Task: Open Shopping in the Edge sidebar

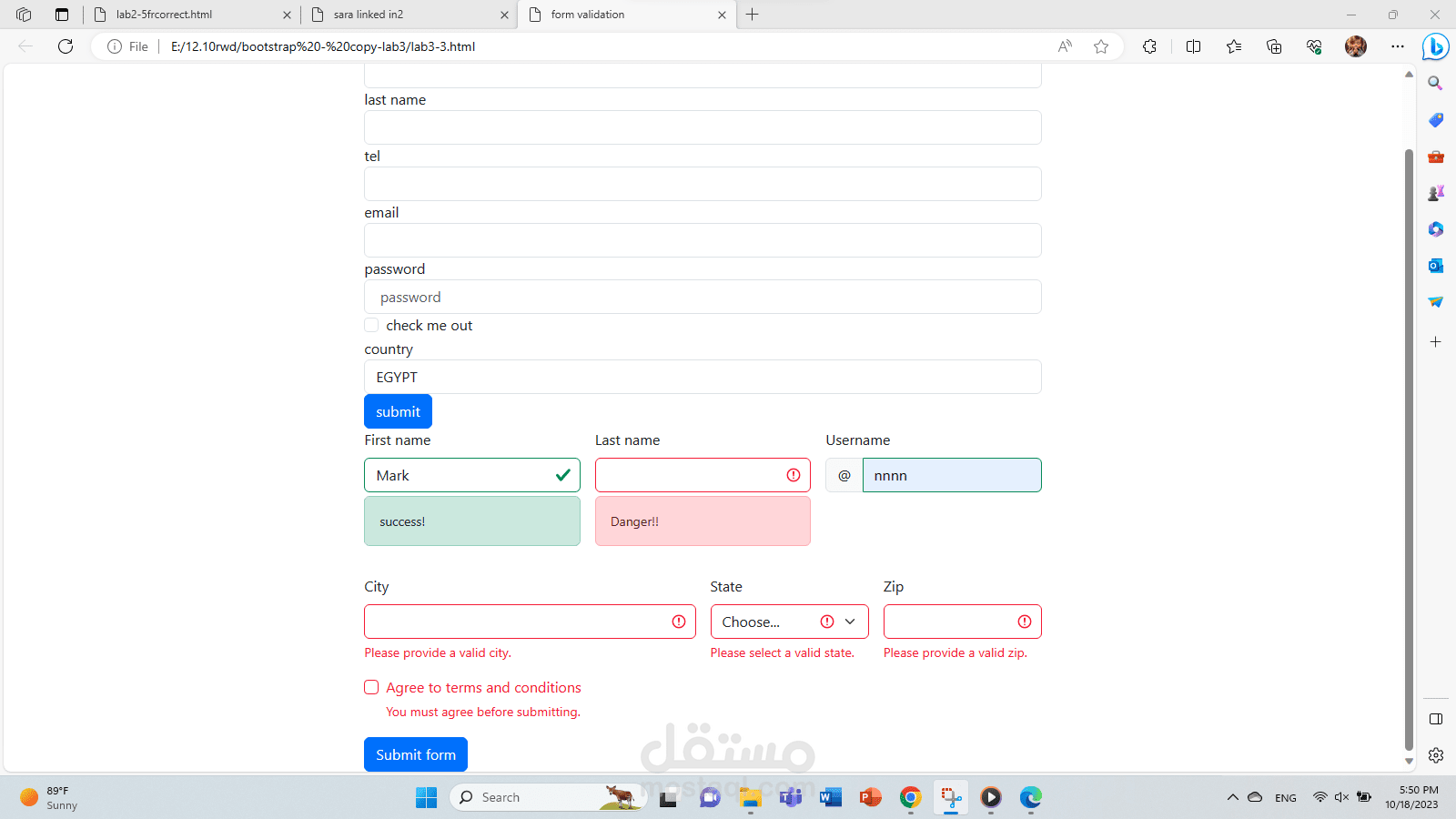Action: 1435,119
